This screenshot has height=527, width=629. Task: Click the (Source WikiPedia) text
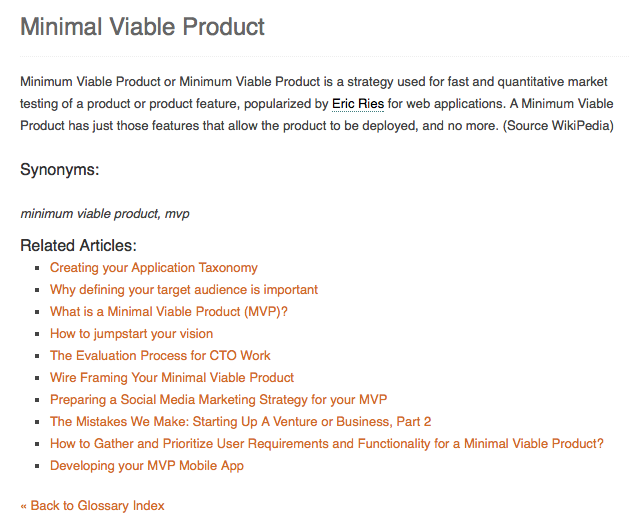click(x=558, y=126)
